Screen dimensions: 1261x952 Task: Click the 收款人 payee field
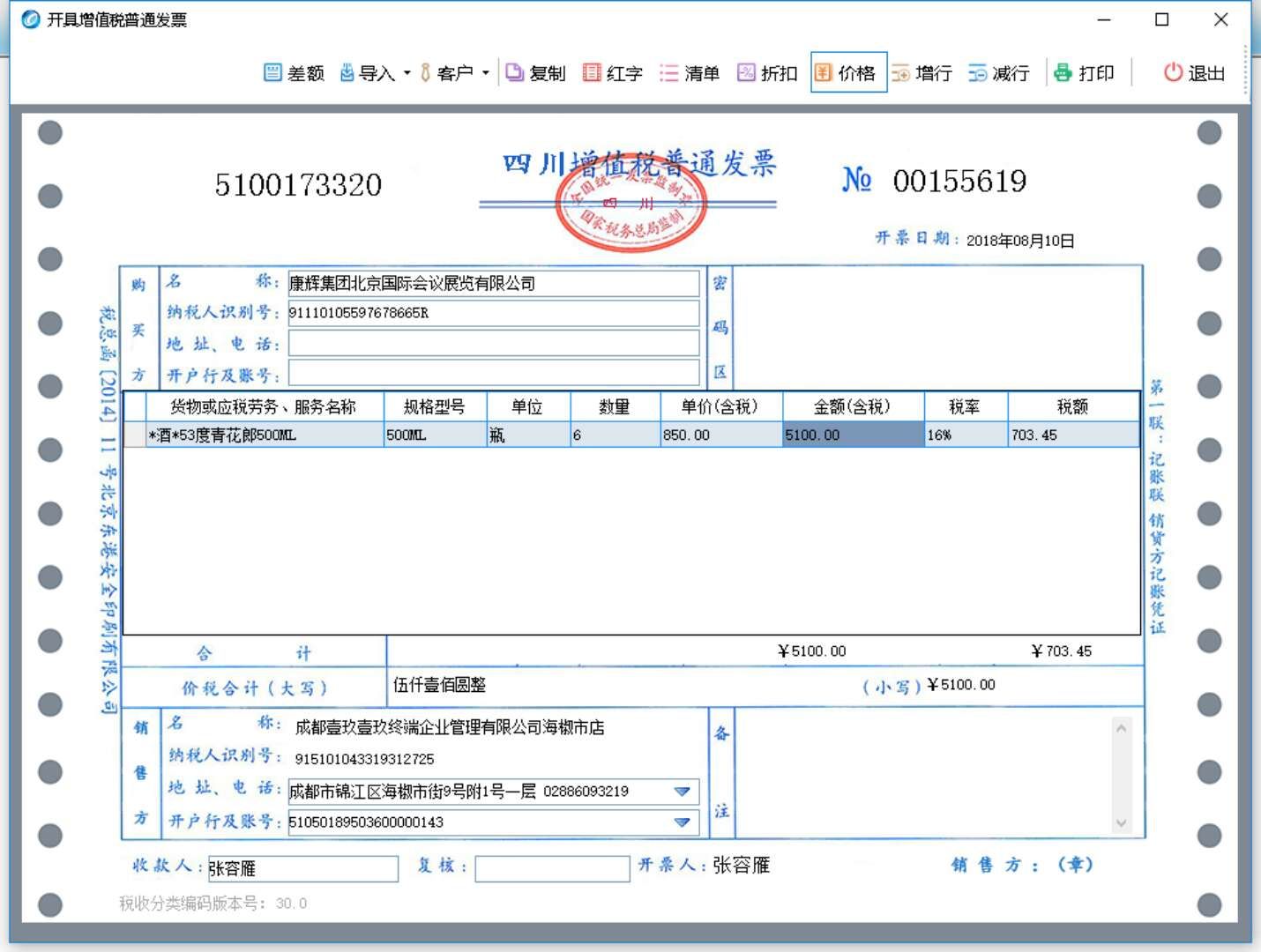tap(302, 868)
